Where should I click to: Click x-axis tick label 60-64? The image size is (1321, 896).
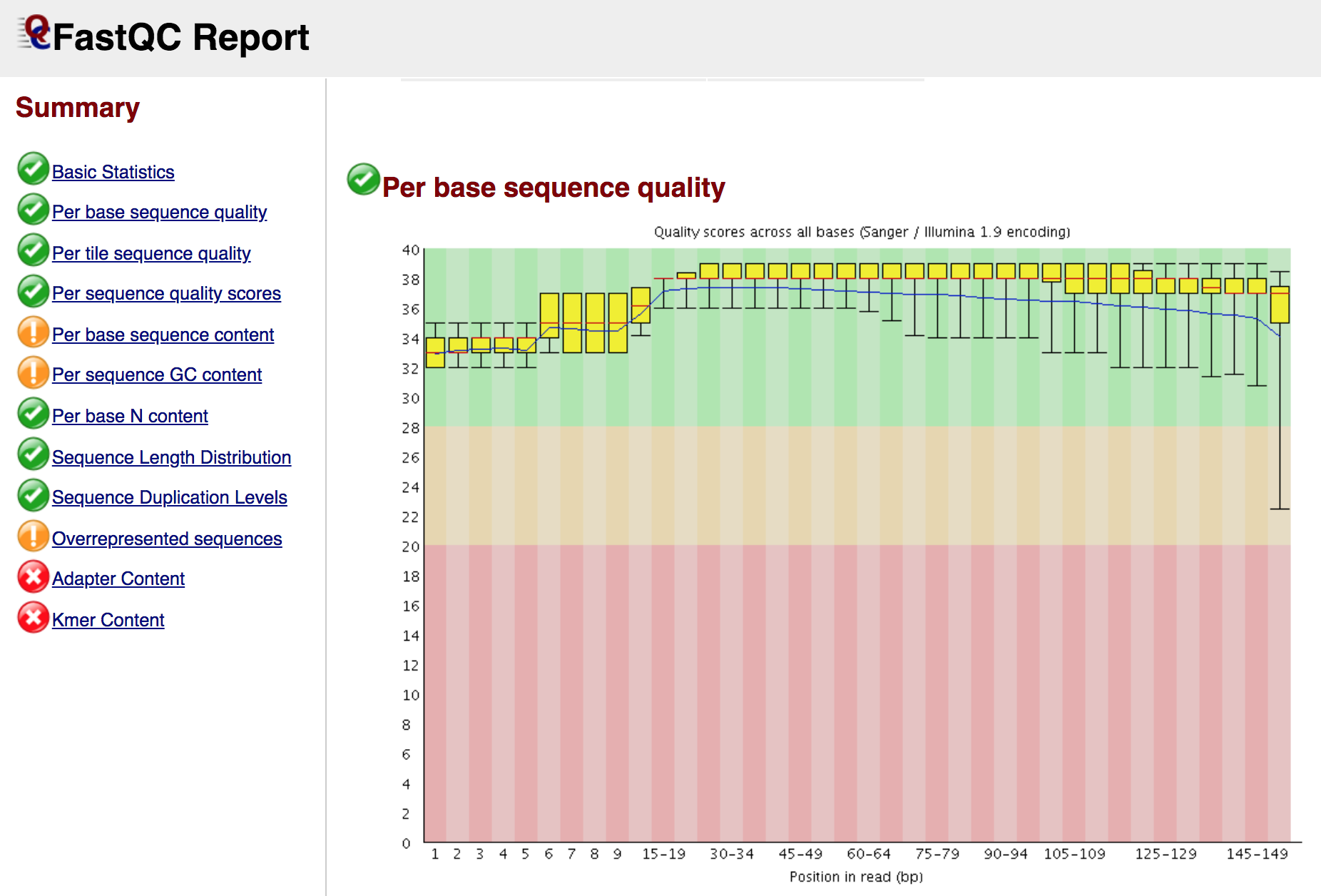coord(869,854)
